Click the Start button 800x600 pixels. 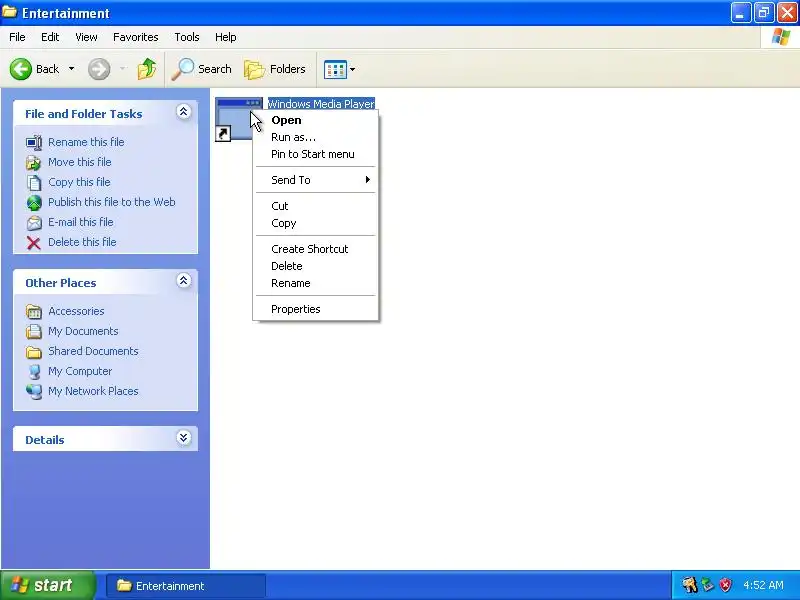point(47,585)
